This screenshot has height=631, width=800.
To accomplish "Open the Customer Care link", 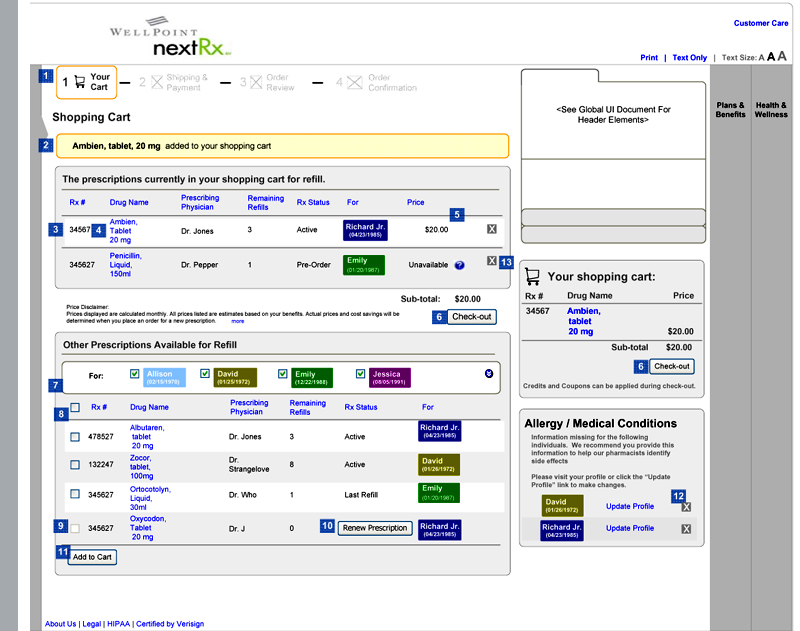I will (760, 23).
